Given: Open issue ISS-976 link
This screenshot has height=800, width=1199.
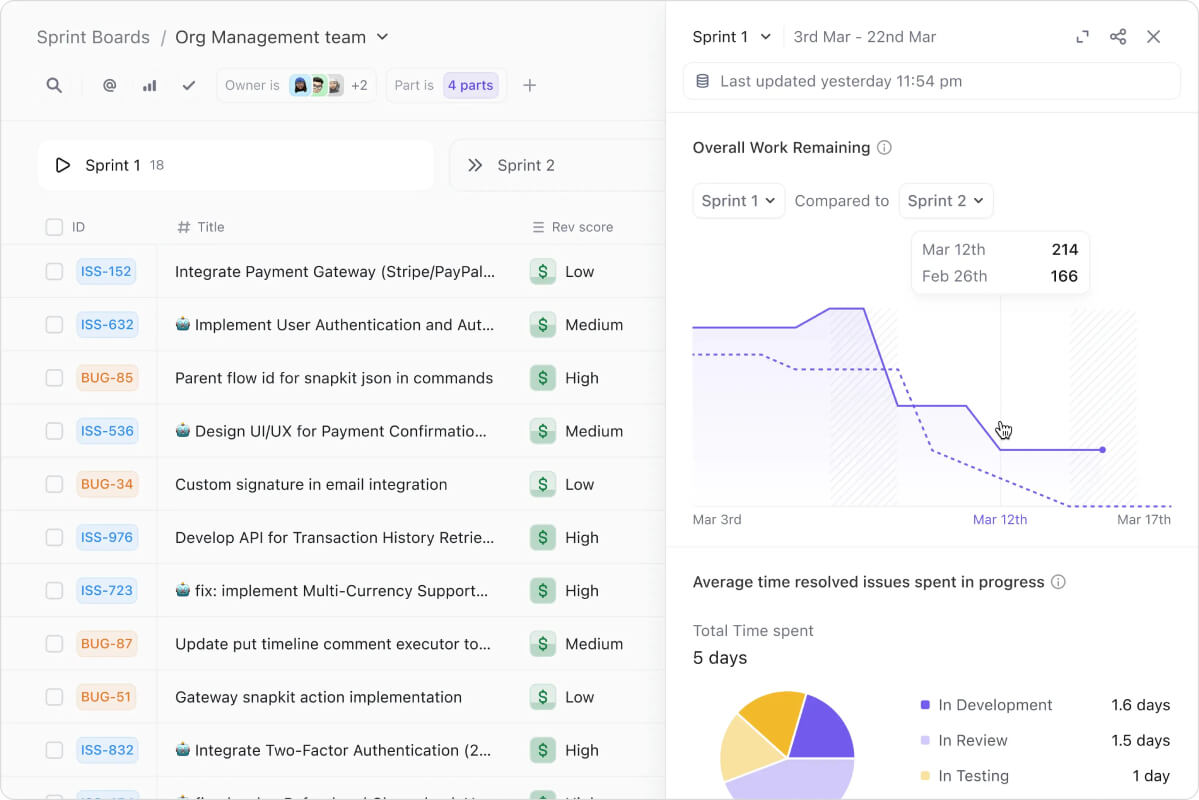Looking at the screenshot, I should coord(106,538).
